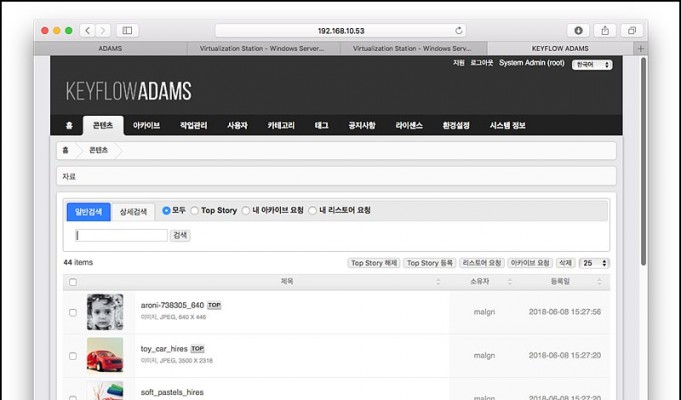Check the box for toy_car_hires row
The width and height of the screenshot is (681, 400).
click(x=73, y=356)
